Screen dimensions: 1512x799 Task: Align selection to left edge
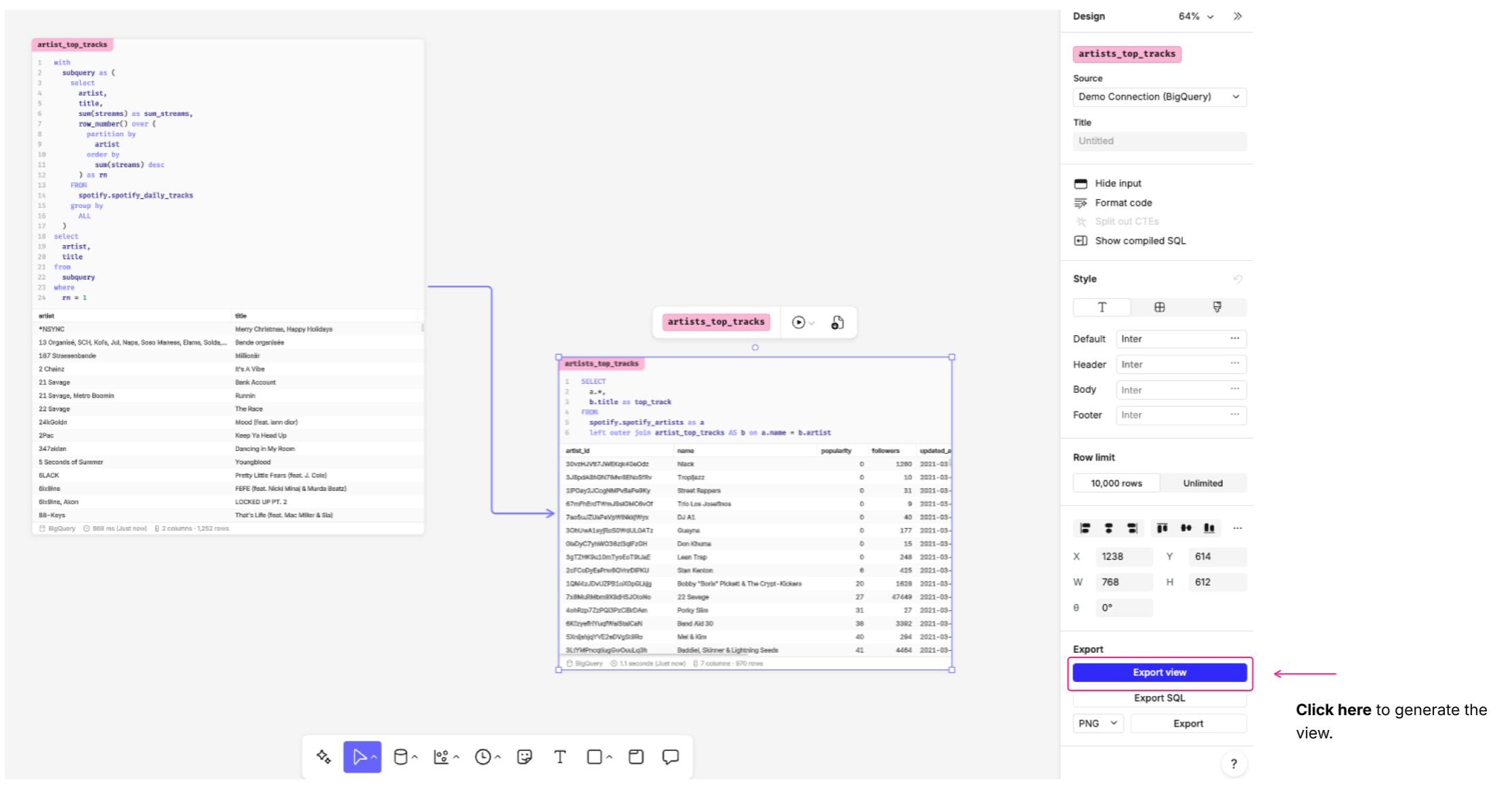click(1085, 528)
